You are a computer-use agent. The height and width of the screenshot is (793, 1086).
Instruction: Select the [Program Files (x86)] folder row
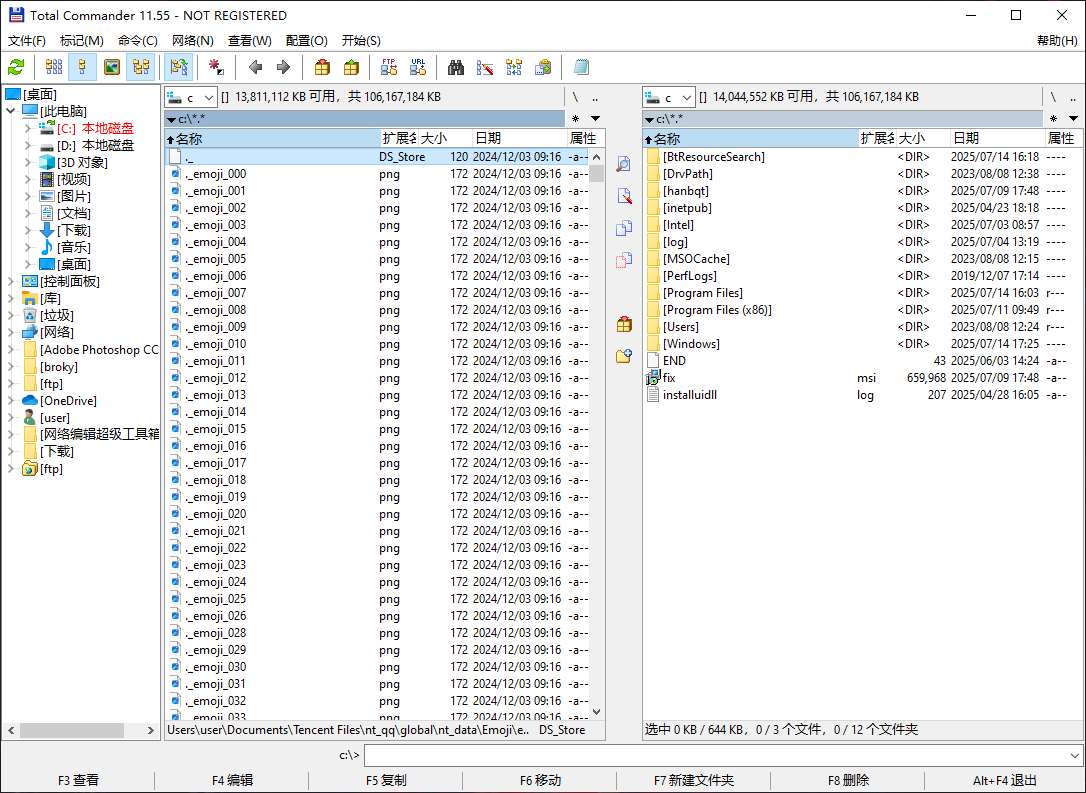point(862,310)
